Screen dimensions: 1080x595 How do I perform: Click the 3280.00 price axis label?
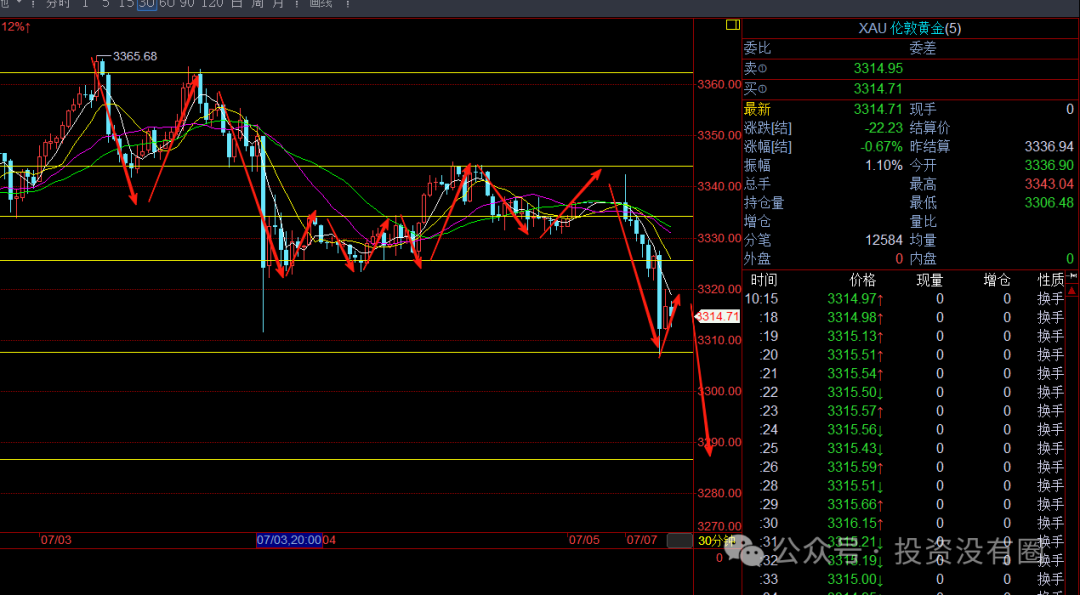pyautogui.click(x=719, y=494)
